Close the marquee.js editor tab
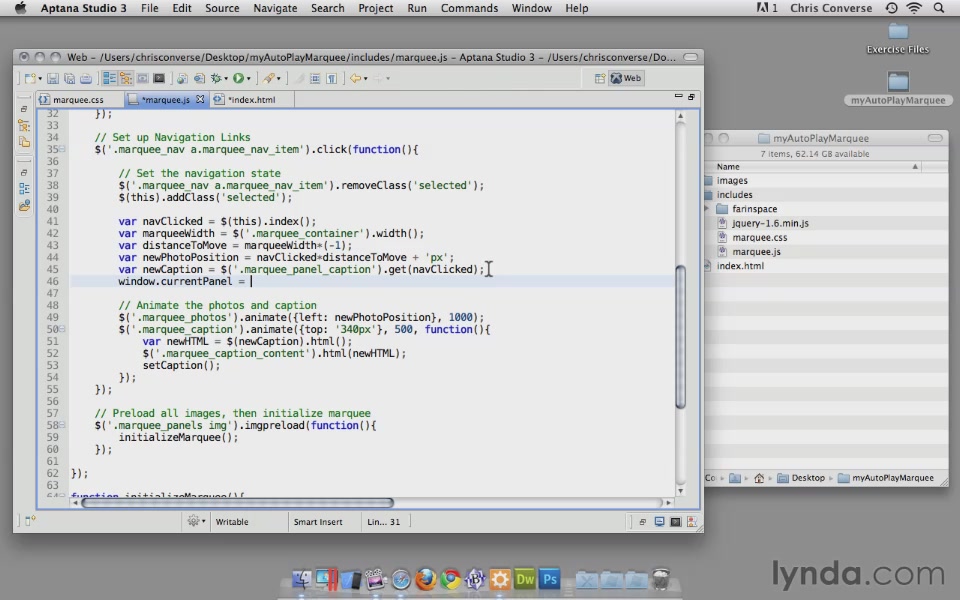Viewport: 960px width, 600px height. (x=200, y=99)
